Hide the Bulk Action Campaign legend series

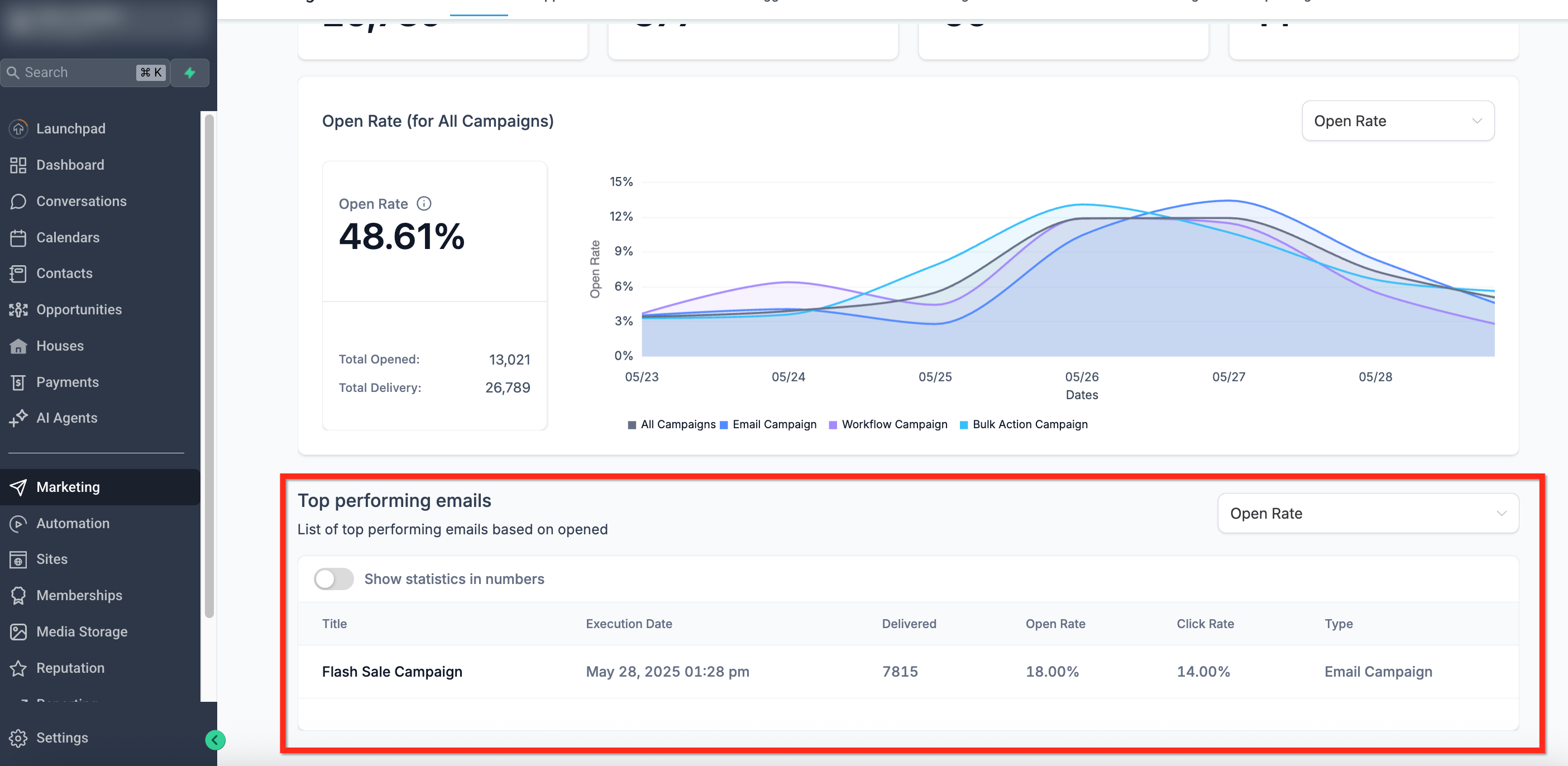click(1029, 425)
